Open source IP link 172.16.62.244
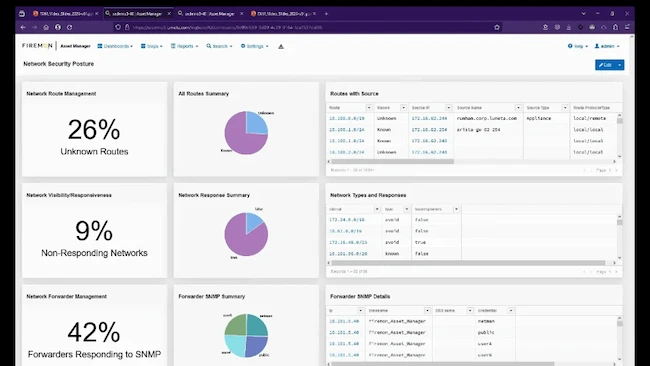This screenshot has width=650, height=366. pos(429,119)
